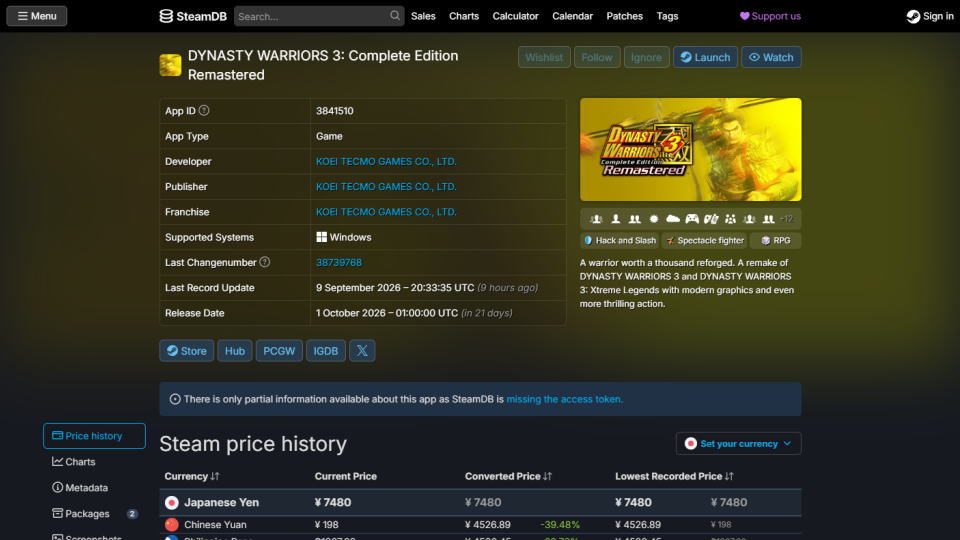This screenshot has height=540, width=960.
Task: Expand the +12 more categories
Action: (786, 219)
